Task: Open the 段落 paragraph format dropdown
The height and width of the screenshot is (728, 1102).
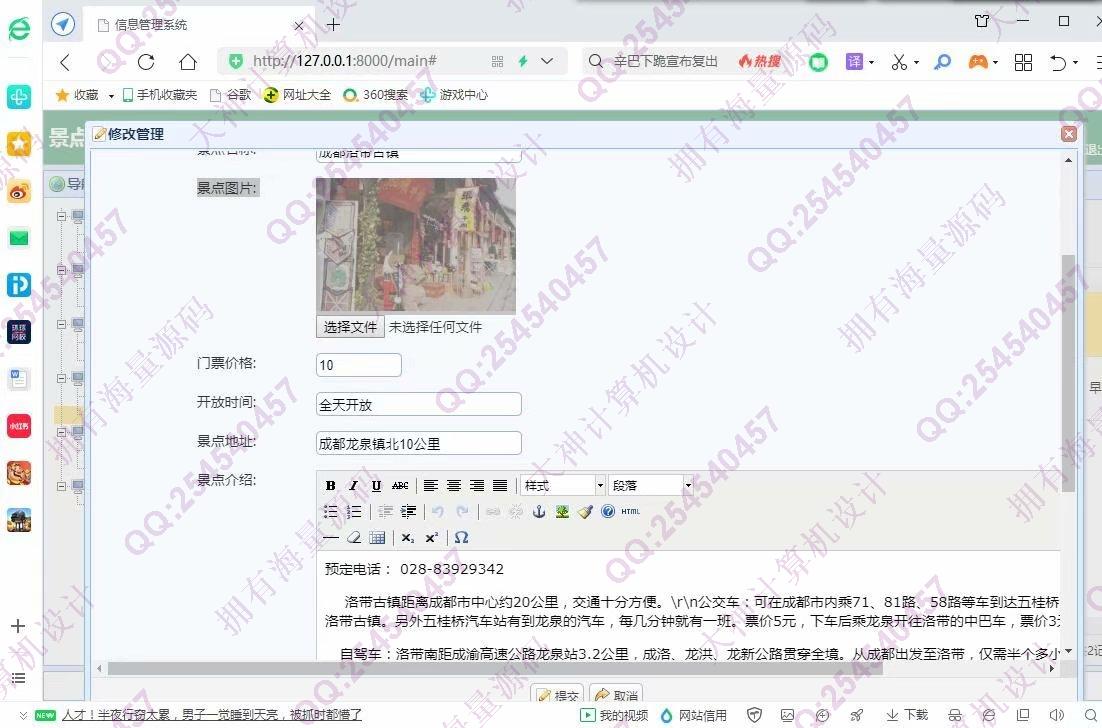Action: tap(651, 486)
